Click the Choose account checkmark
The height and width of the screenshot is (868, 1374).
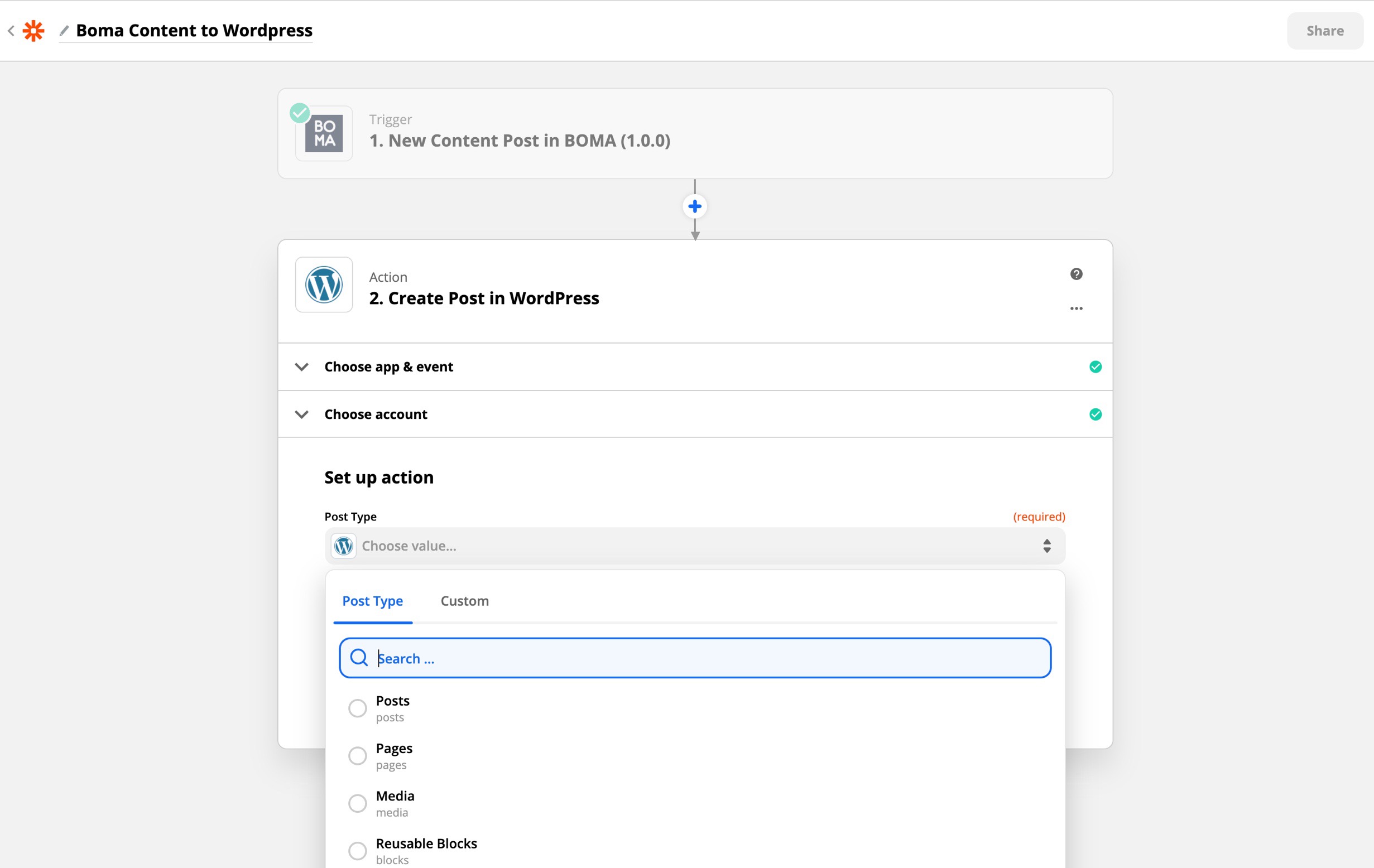click(1095, 414)
